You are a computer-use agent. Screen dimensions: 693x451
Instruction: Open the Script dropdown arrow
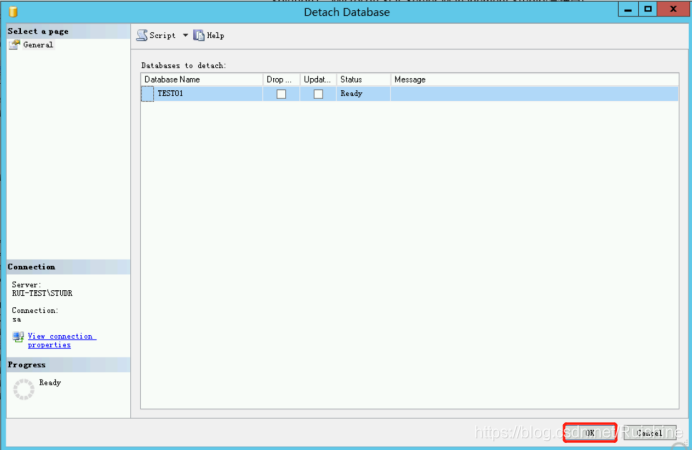(x=185, y=35)
